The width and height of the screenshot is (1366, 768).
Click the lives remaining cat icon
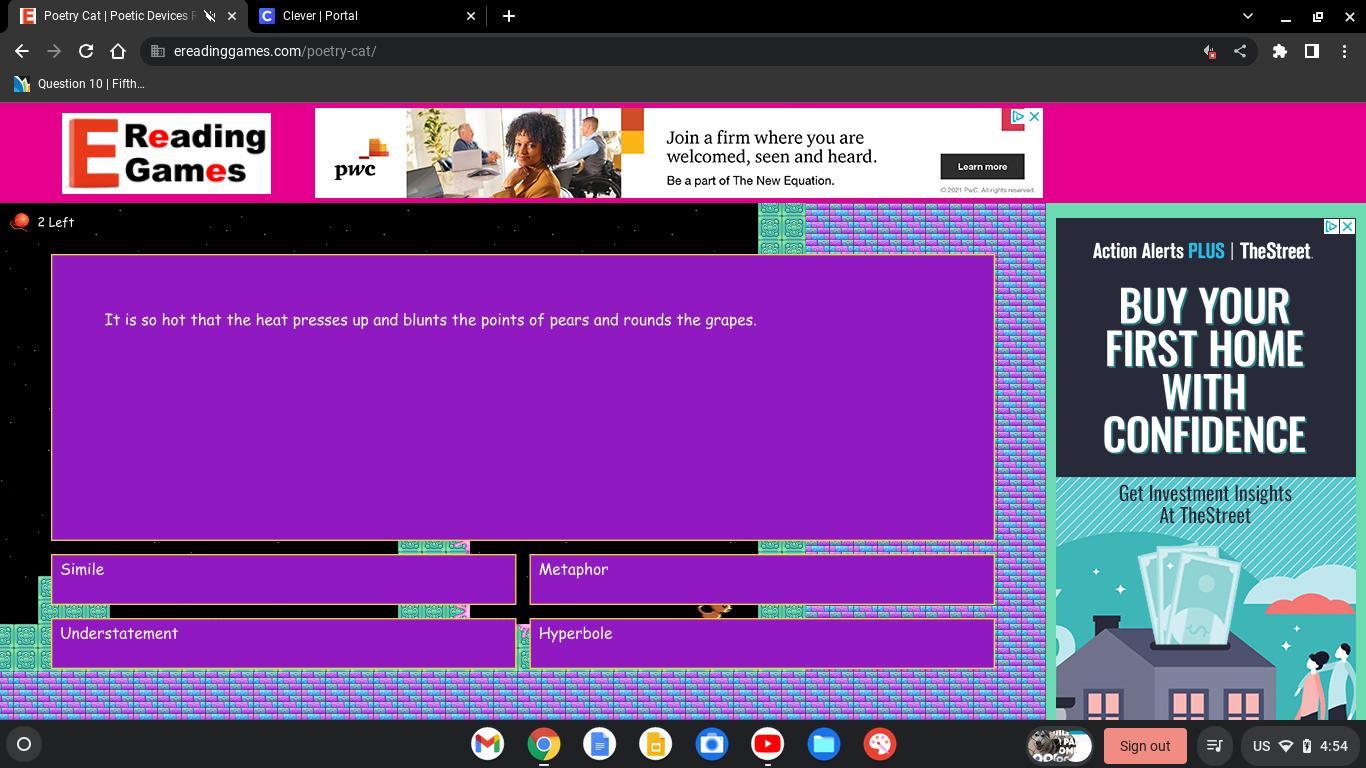20,222
